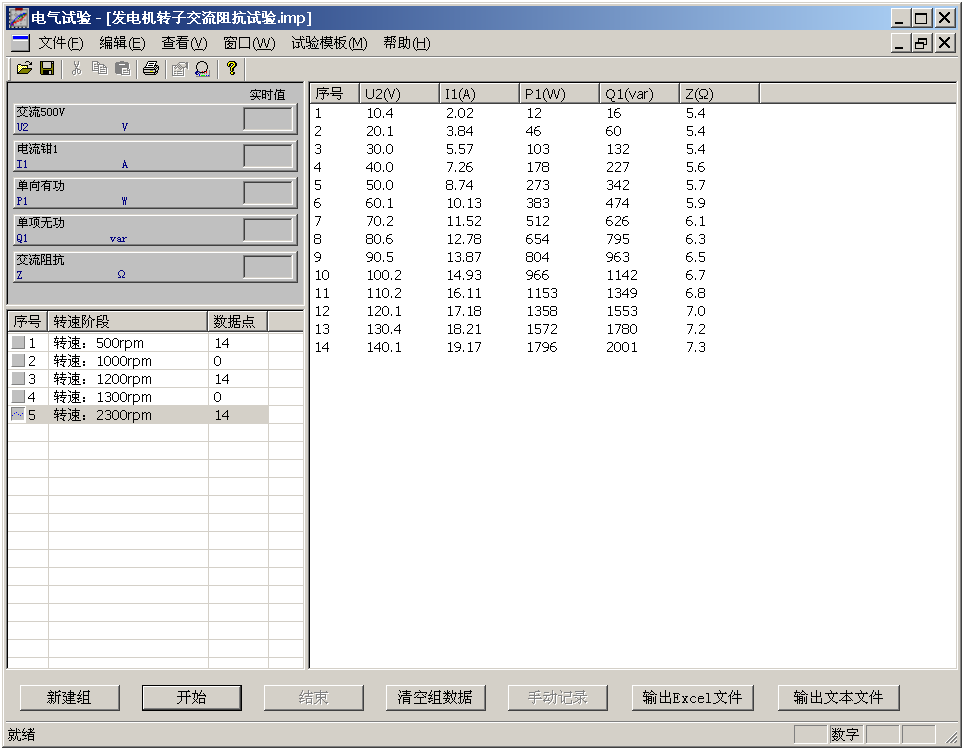Click the curve icon beside 2300rpm row
The width and height of the screenshot is (964, 750).
tap(18, 415)
